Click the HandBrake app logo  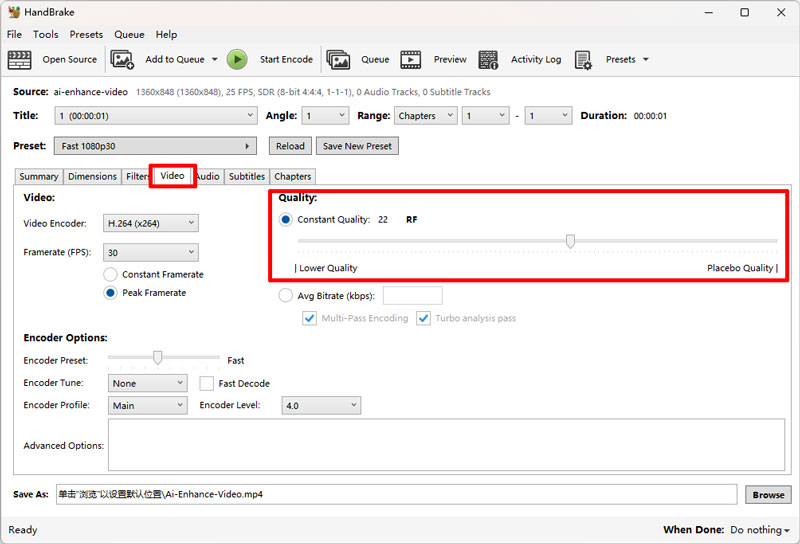coord(14,12)
